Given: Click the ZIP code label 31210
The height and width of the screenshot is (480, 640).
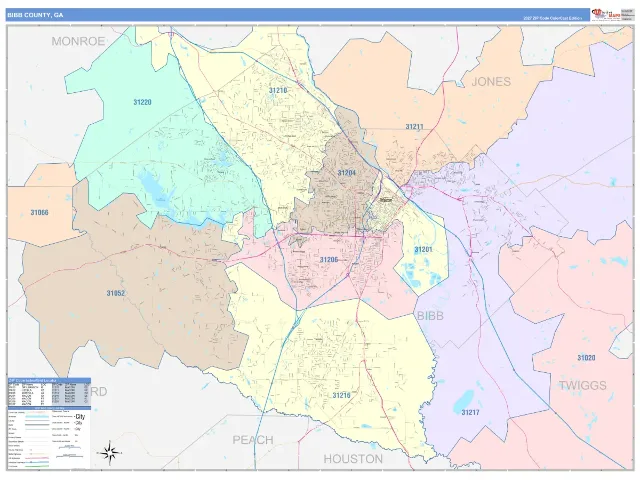Looking at the screenshot, I should pos(278,90).
